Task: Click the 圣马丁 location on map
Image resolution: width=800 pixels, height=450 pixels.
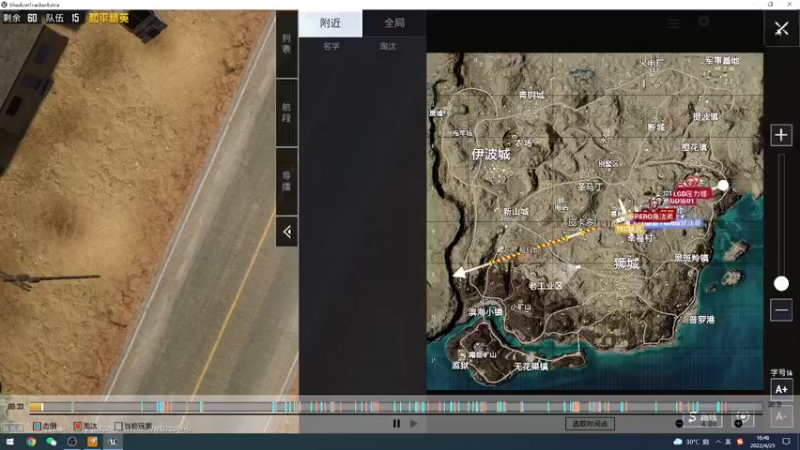Action: (590, 187)
